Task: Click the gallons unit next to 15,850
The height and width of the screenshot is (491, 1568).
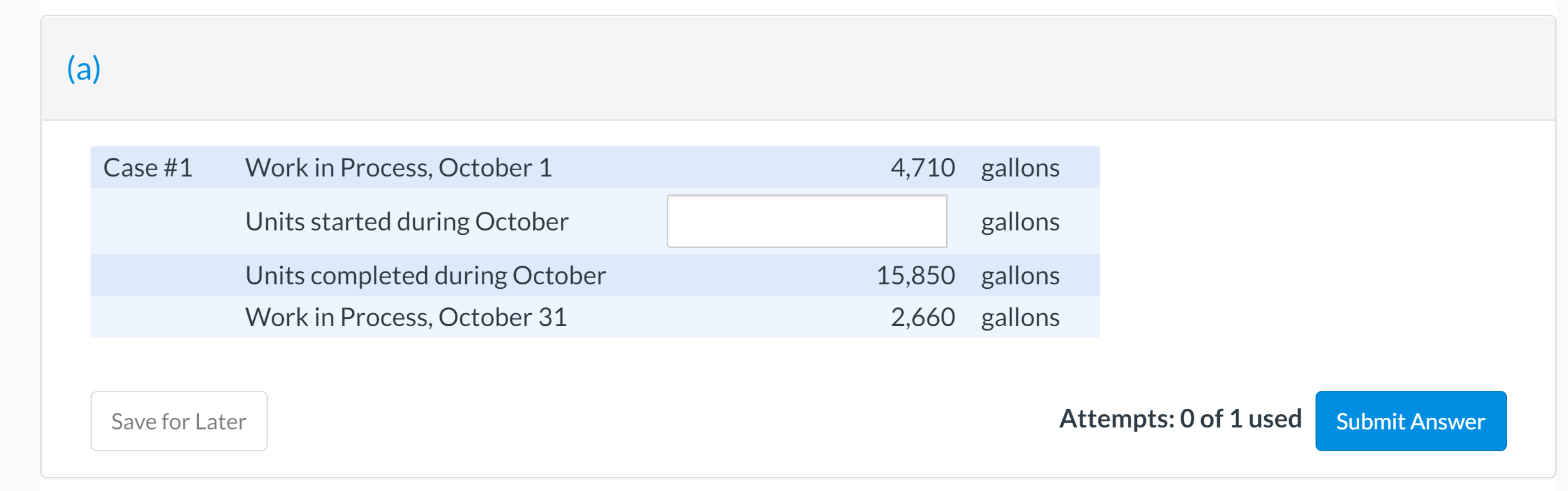Action: [x=1019, y=275]
